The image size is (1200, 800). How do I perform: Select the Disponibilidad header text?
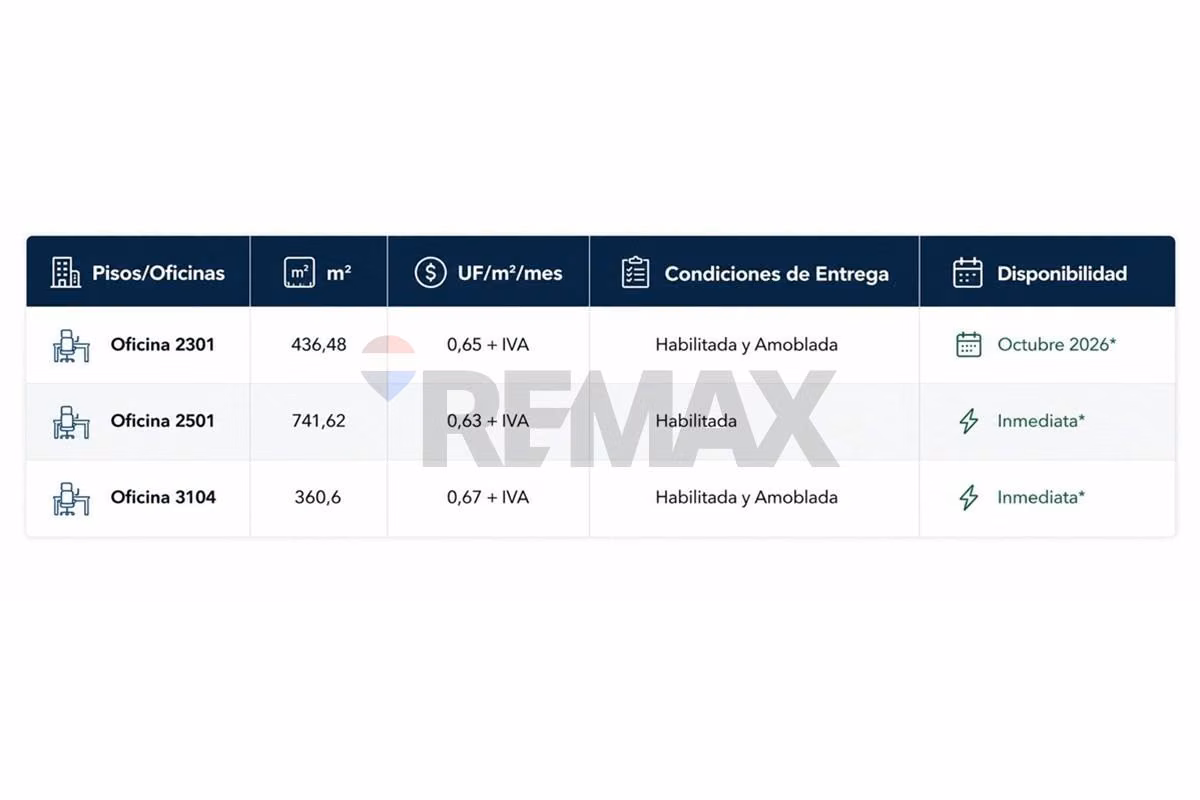(1062, 273)
